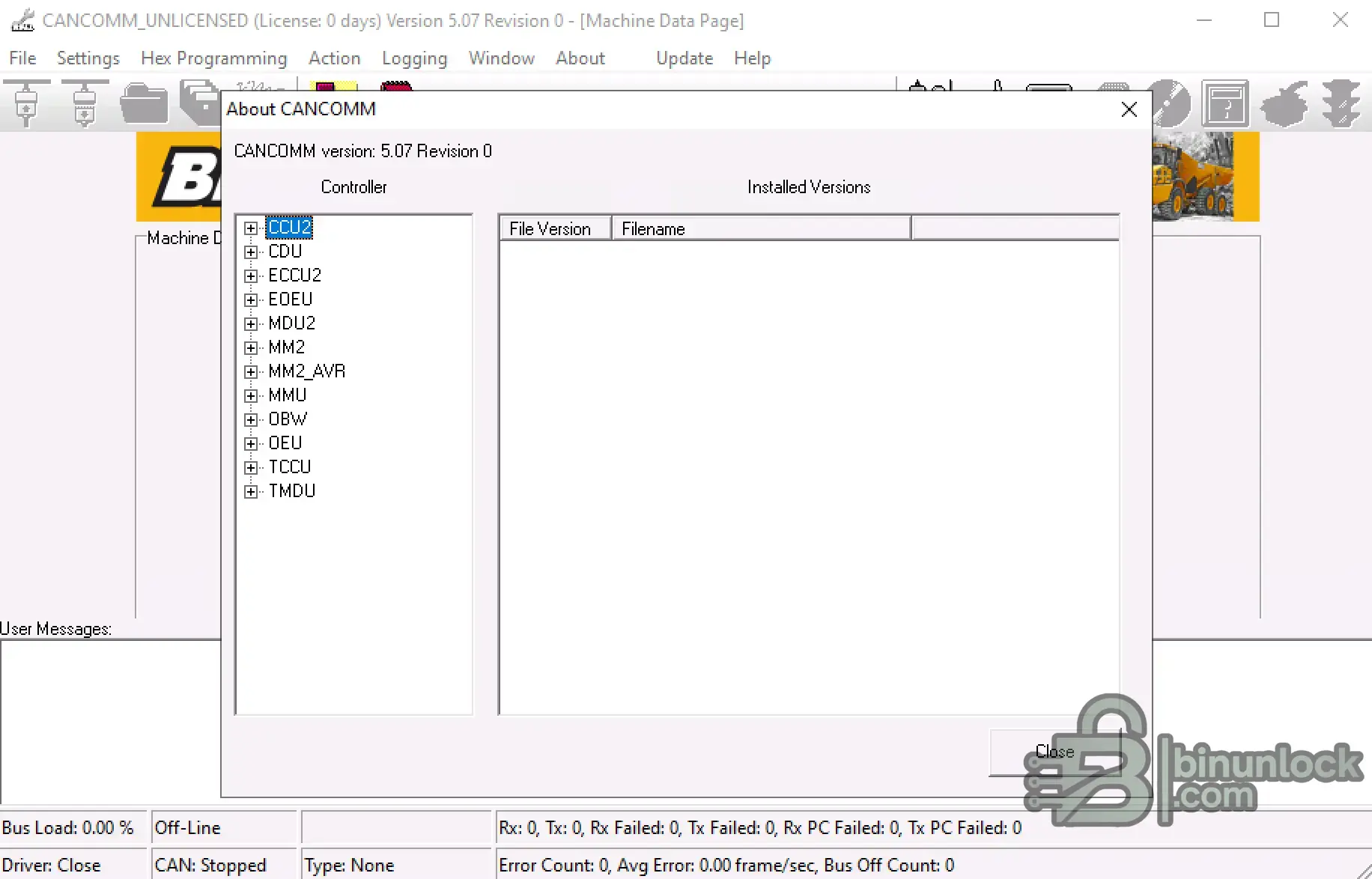Select MMU controller entry

coord(288,395)
